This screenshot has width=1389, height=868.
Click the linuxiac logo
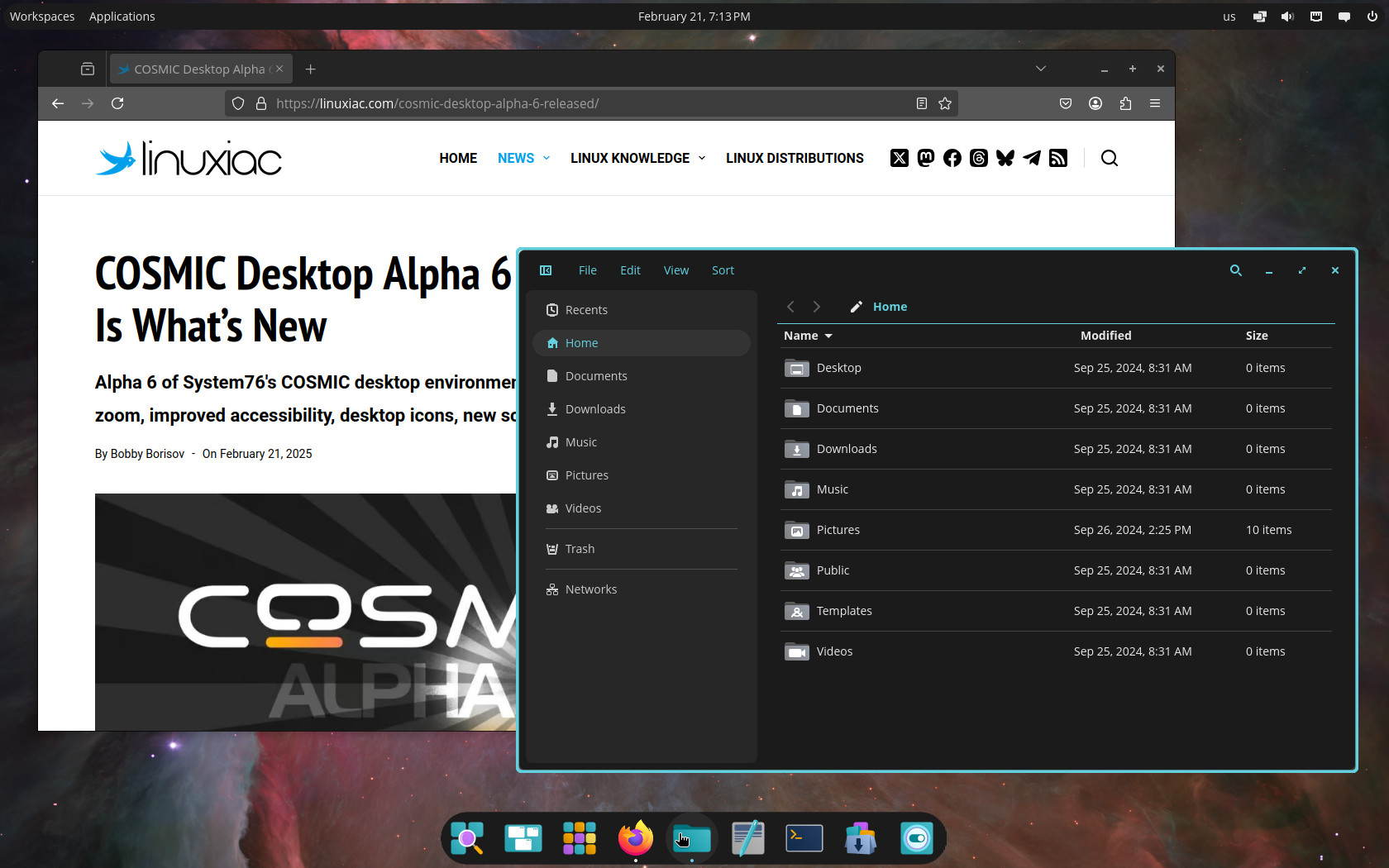coord(189,158)
